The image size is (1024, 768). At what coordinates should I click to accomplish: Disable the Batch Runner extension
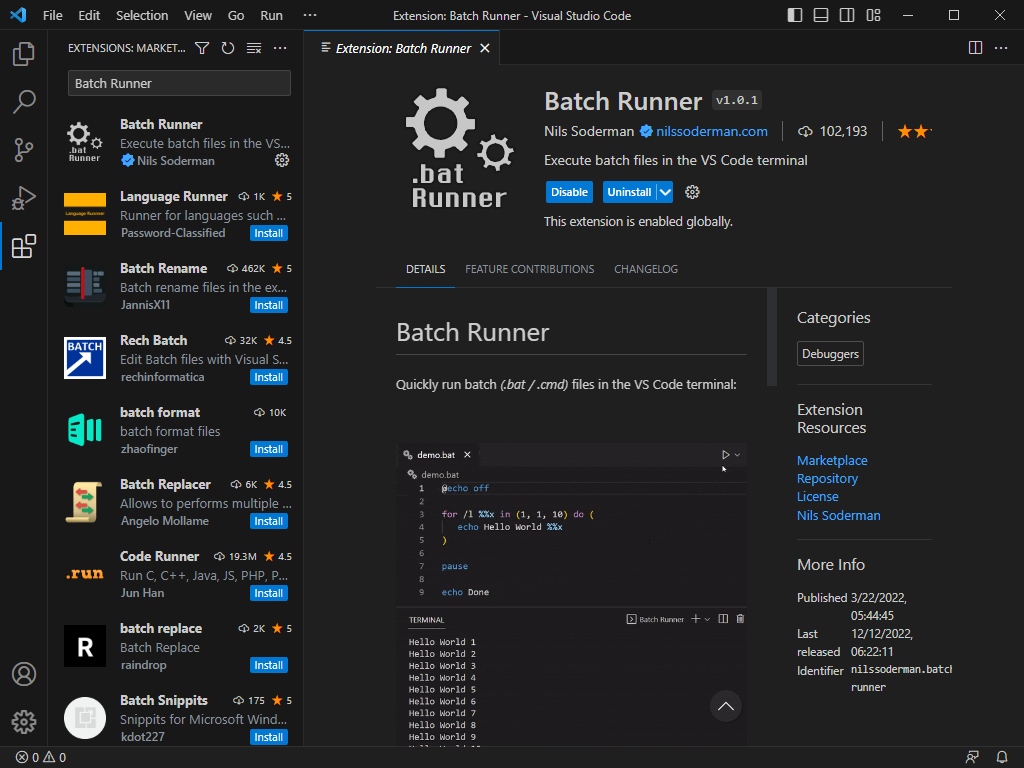point(569,192)
